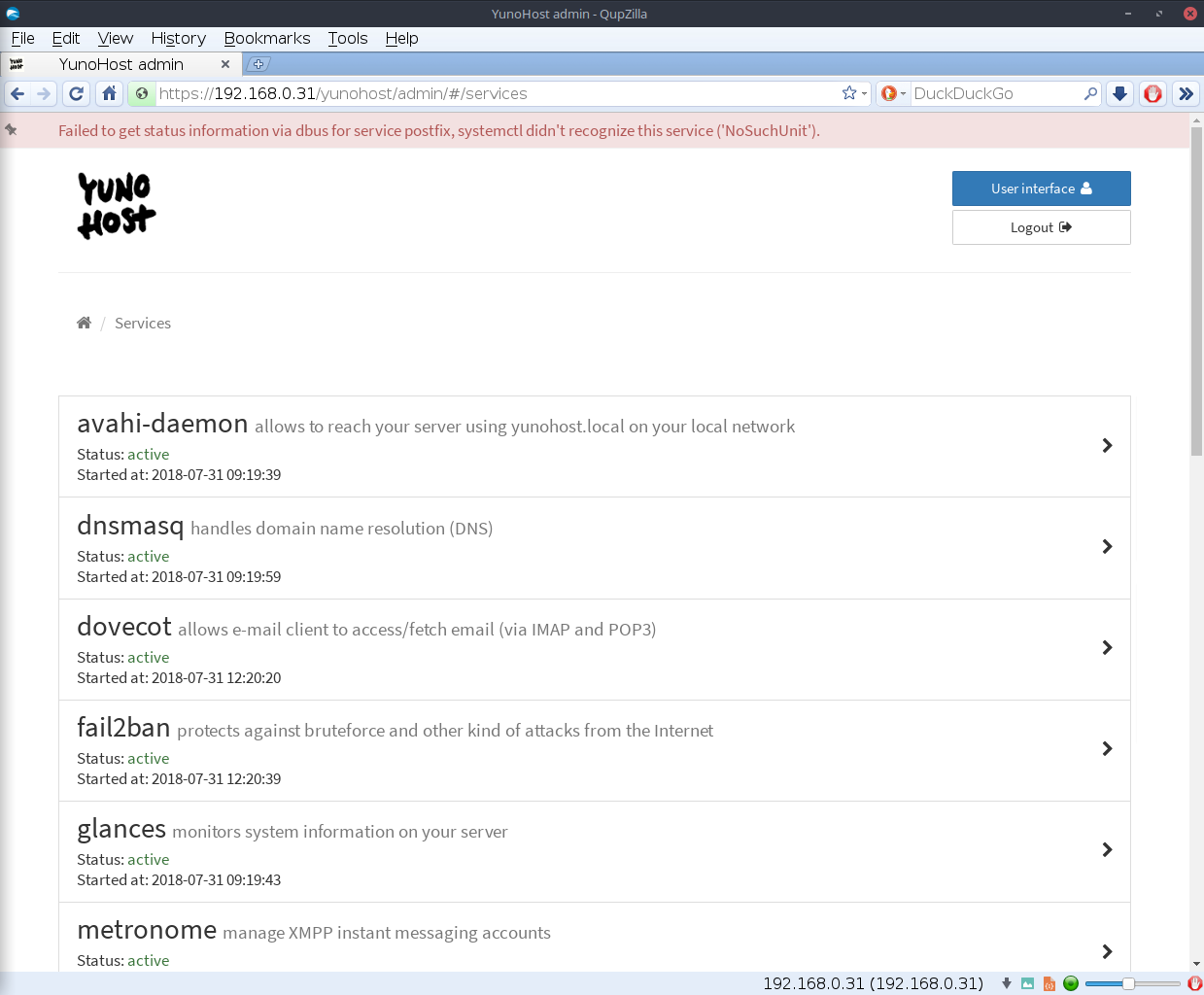This screenshot has width=1204, height=995.
Task: Select the YunoHost admin tab
Action: tap(120, 64)
